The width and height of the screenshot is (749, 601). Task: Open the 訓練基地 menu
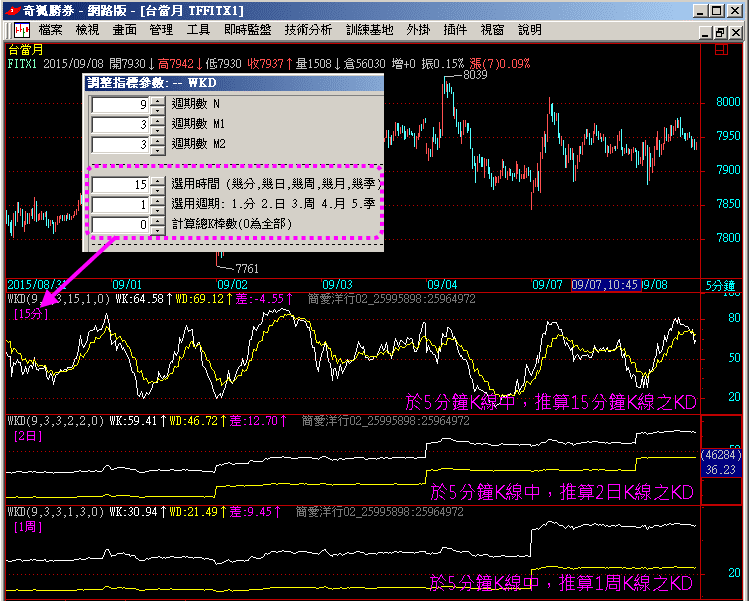[369, 30]
